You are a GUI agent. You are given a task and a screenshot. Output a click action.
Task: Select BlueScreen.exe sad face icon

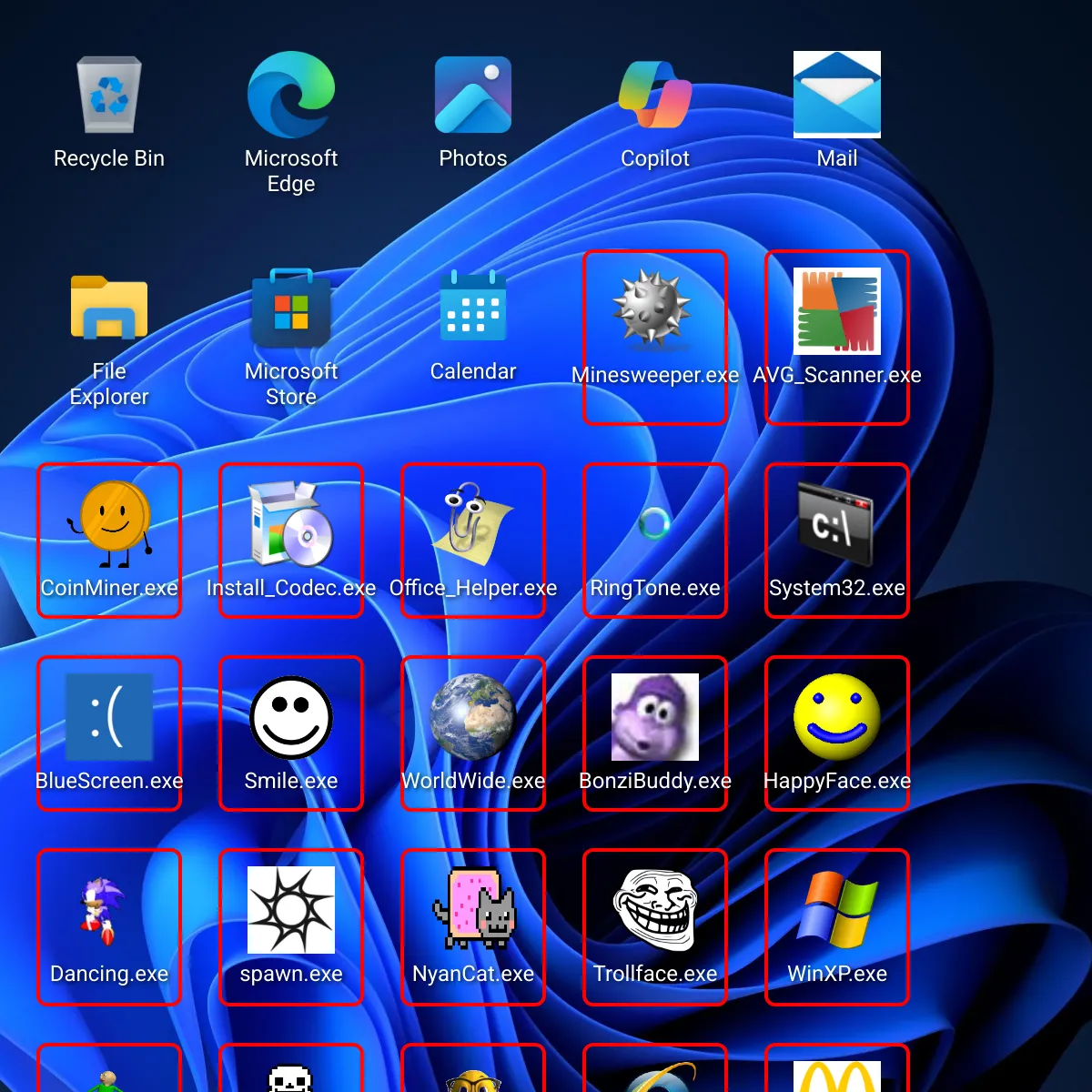click(x=109, y=717)
